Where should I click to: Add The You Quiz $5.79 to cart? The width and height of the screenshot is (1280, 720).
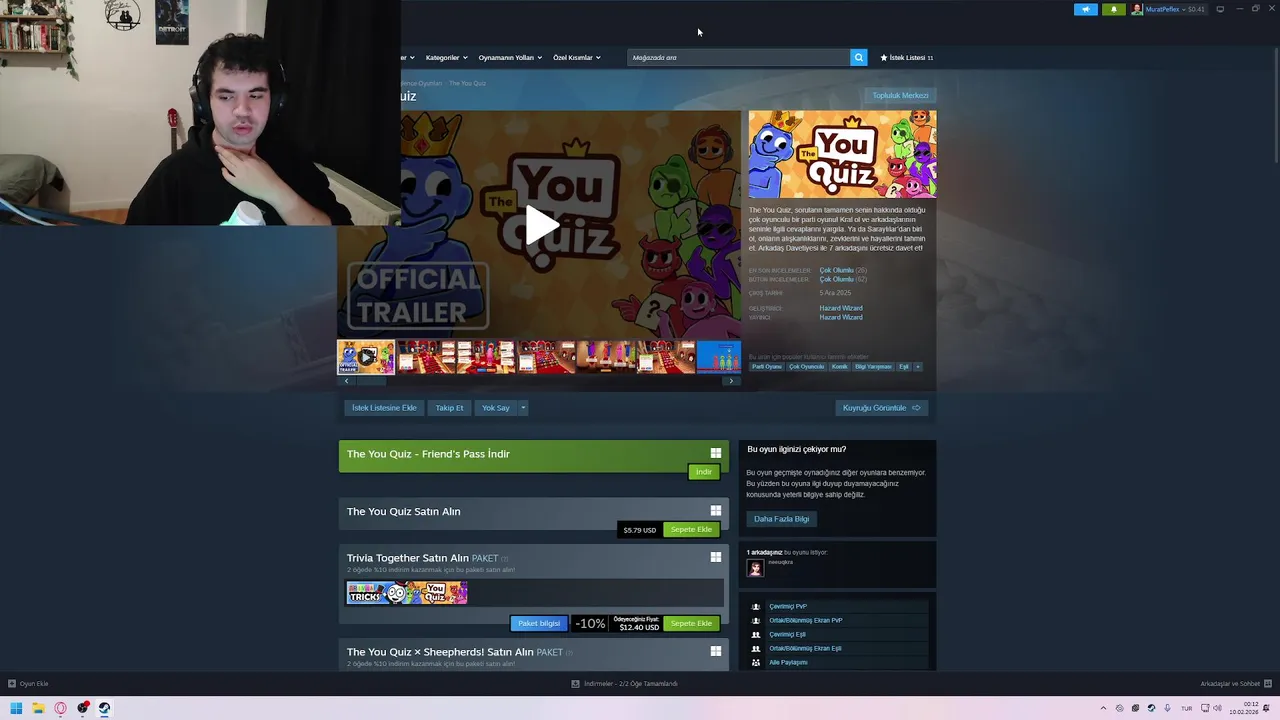point(691,530)
